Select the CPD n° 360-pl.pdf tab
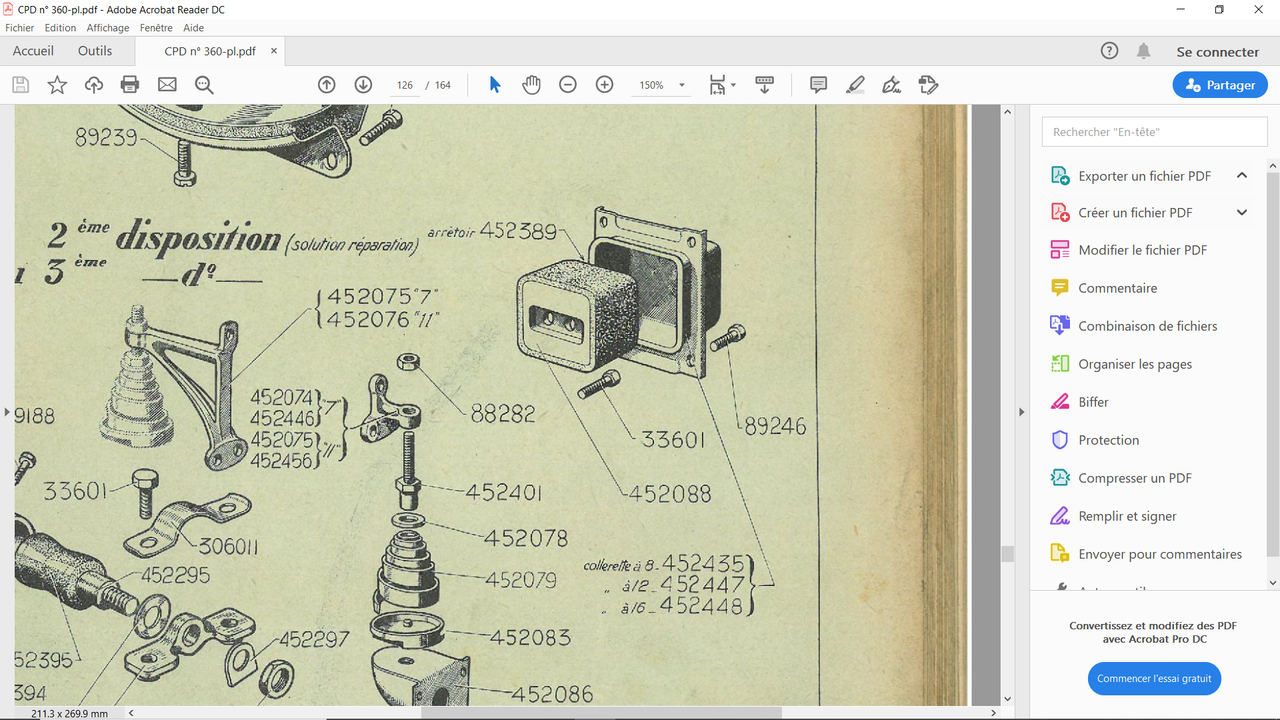This screenshot has height=720, width=1280. pyautogui.click(x=210, y=51)
